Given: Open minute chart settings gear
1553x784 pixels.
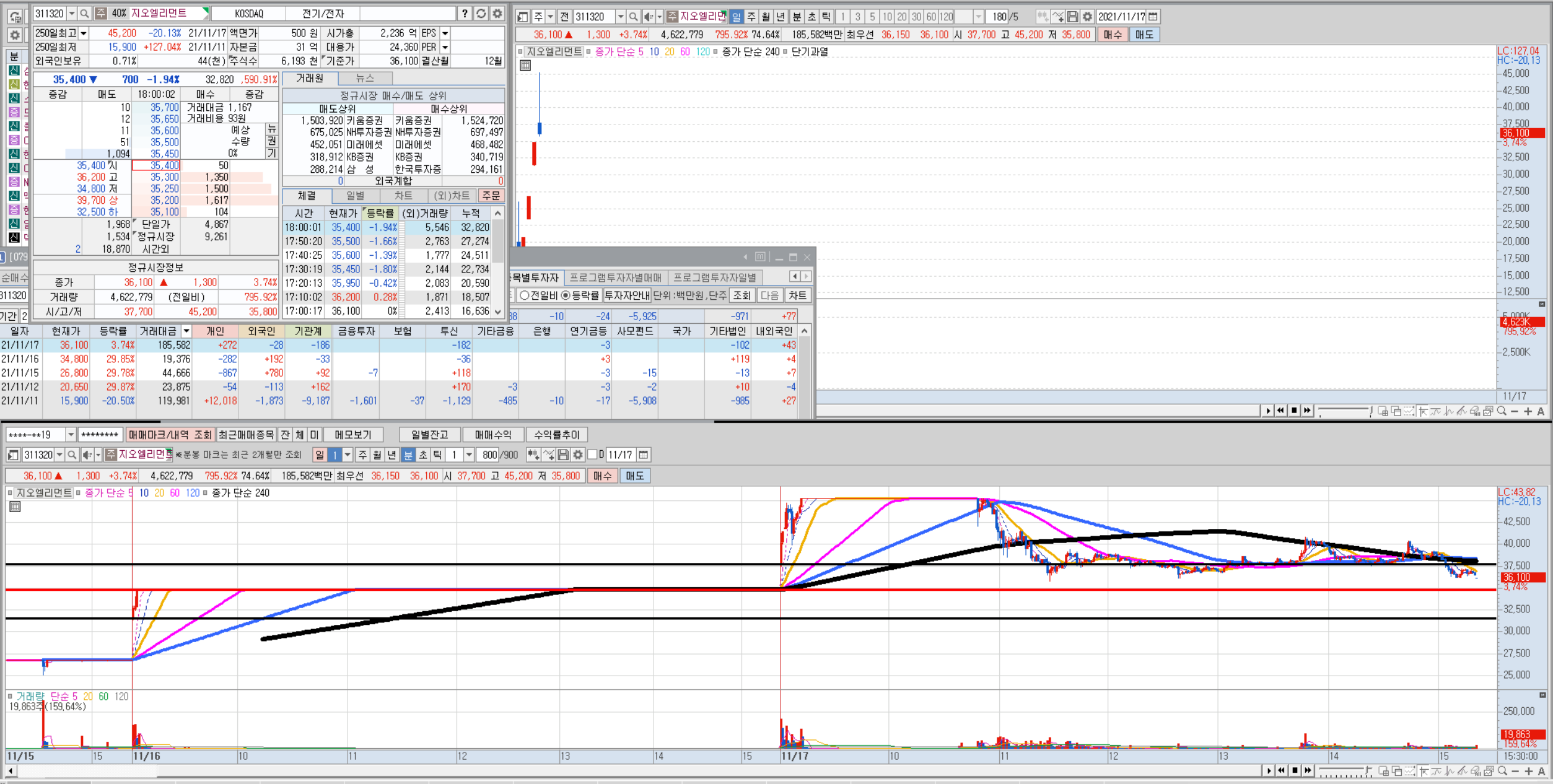Looking at the screenshot, I should (x=578, y=455).
